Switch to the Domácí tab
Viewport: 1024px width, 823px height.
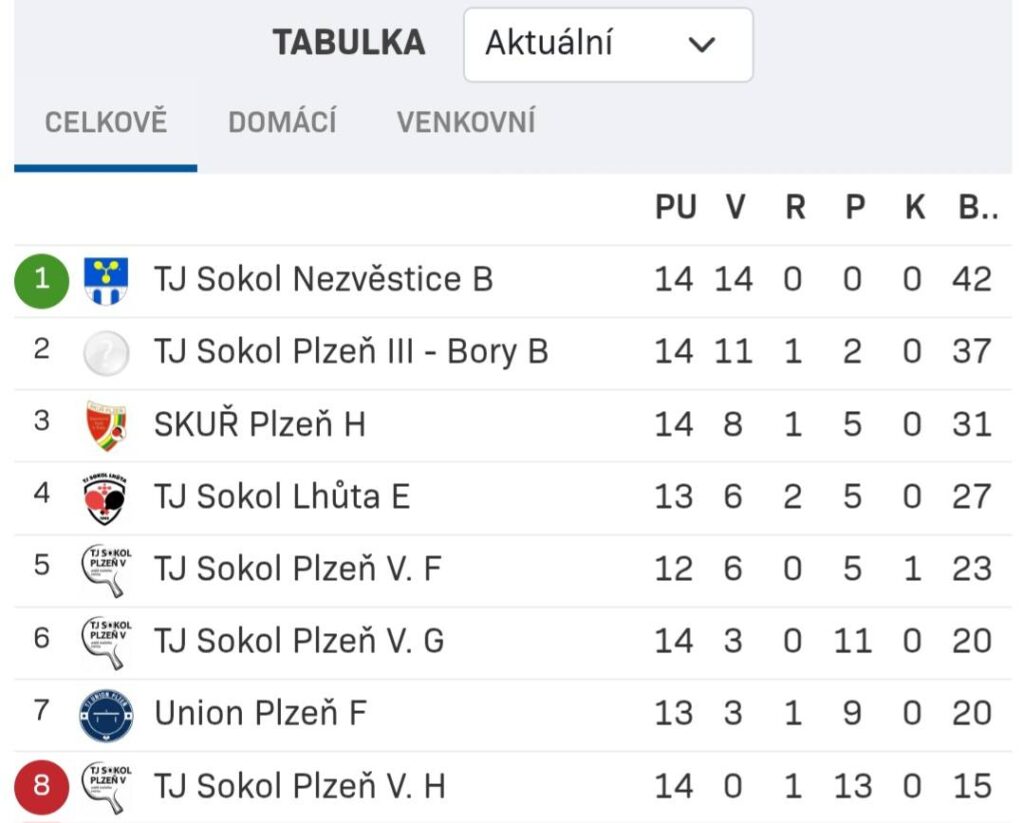(x=282, y=123)
